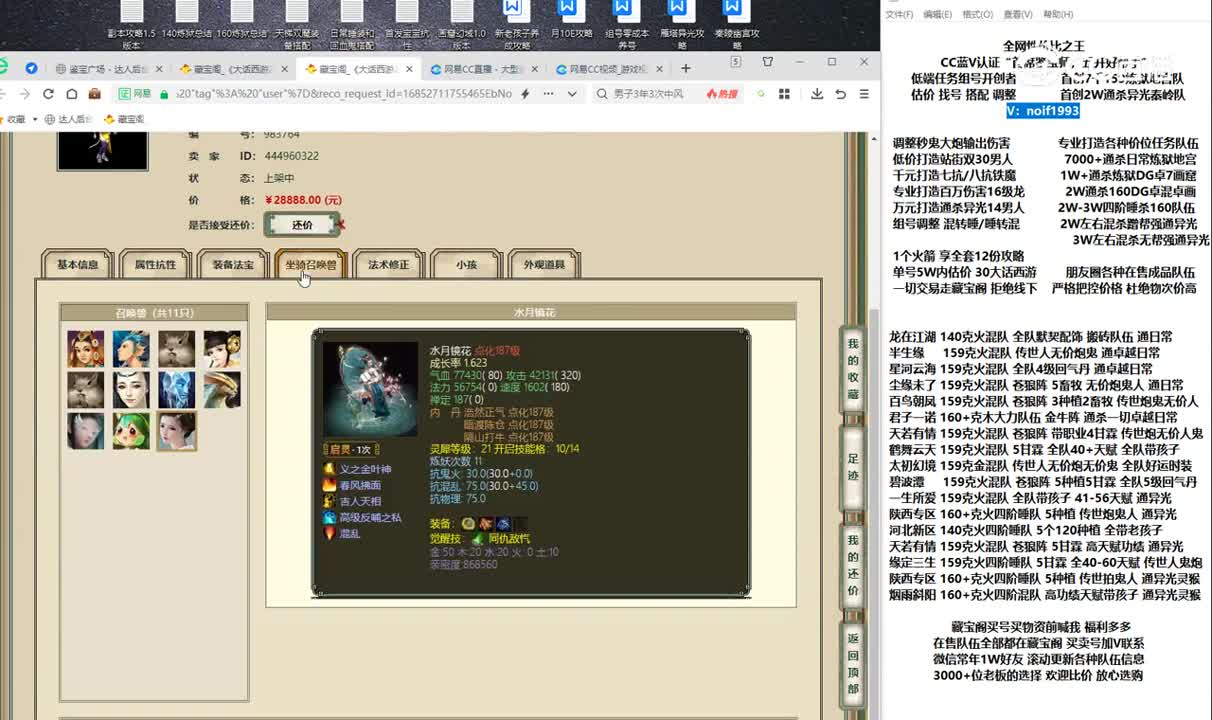Screen dimensions: 1212x720
Task: Open the browser hamburger menu icon
Action: coord(864,94)
